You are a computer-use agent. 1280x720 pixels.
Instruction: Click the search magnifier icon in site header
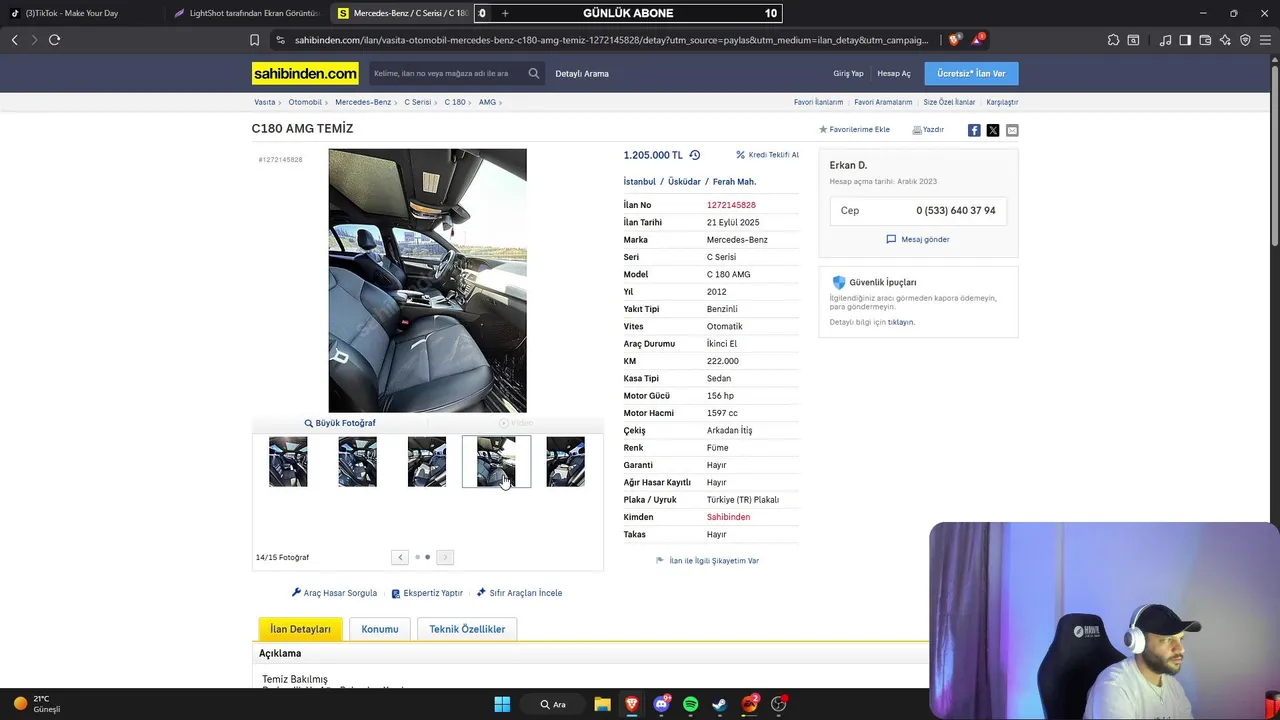click(x=534, y=73)
